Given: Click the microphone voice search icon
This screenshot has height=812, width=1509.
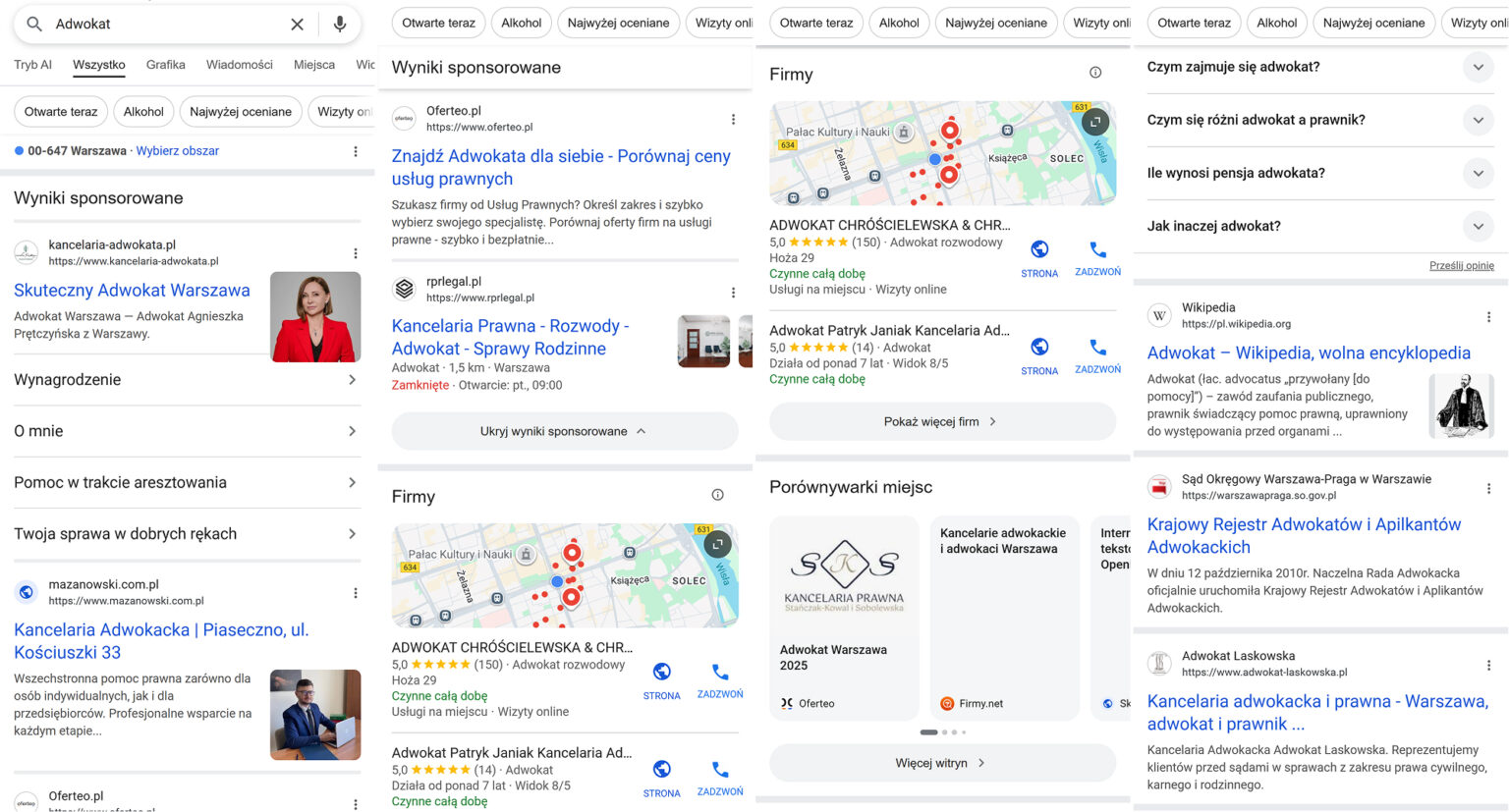Looking at the screenshot, I should click(340, 24).
